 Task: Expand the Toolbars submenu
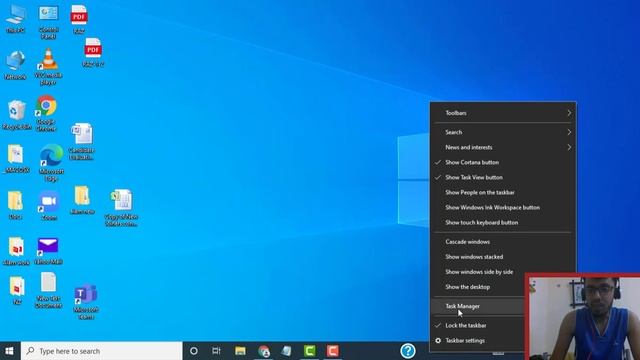[x=503, y=113]
